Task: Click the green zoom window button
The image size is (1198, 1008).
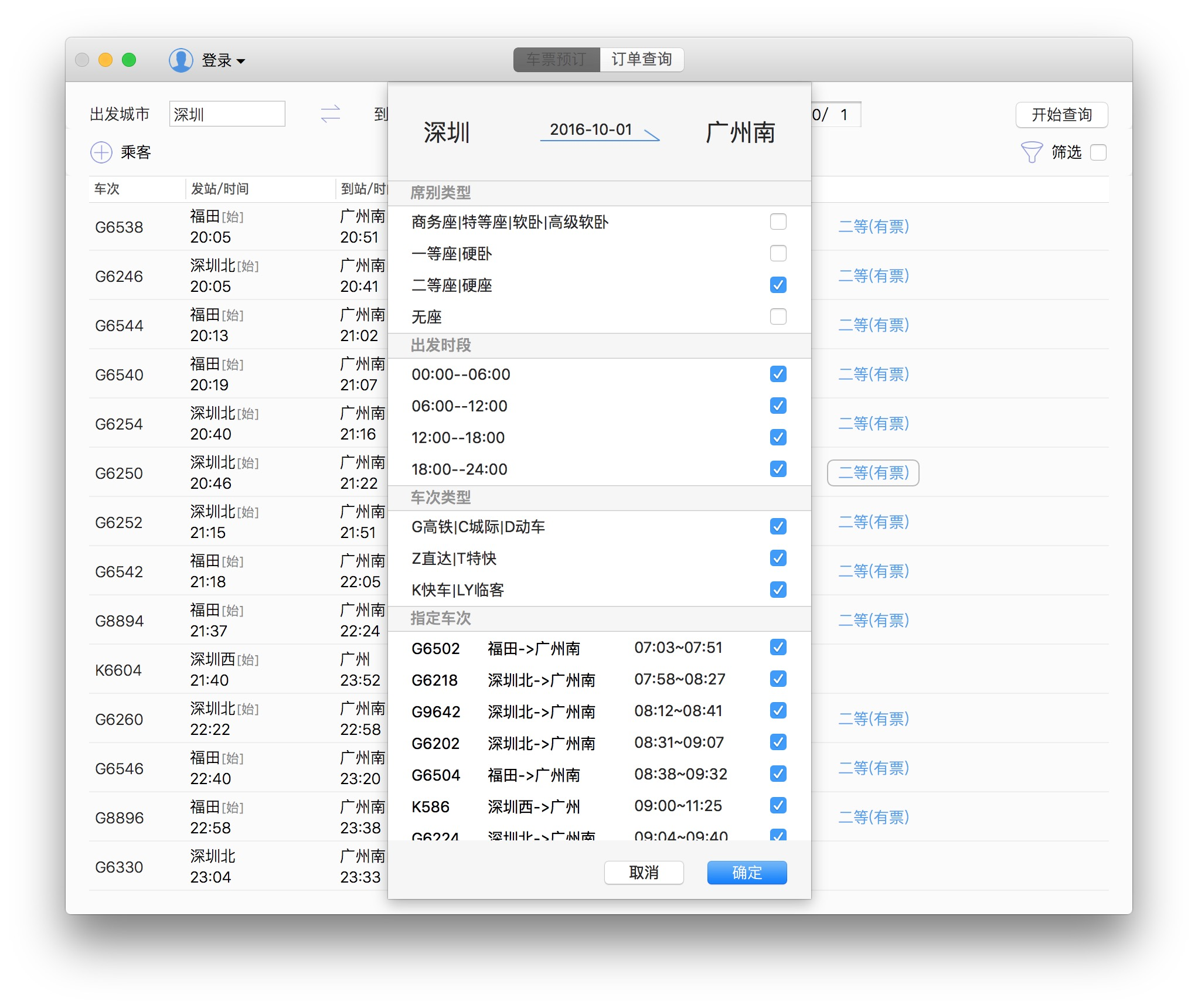Action: tap(129, 60)
